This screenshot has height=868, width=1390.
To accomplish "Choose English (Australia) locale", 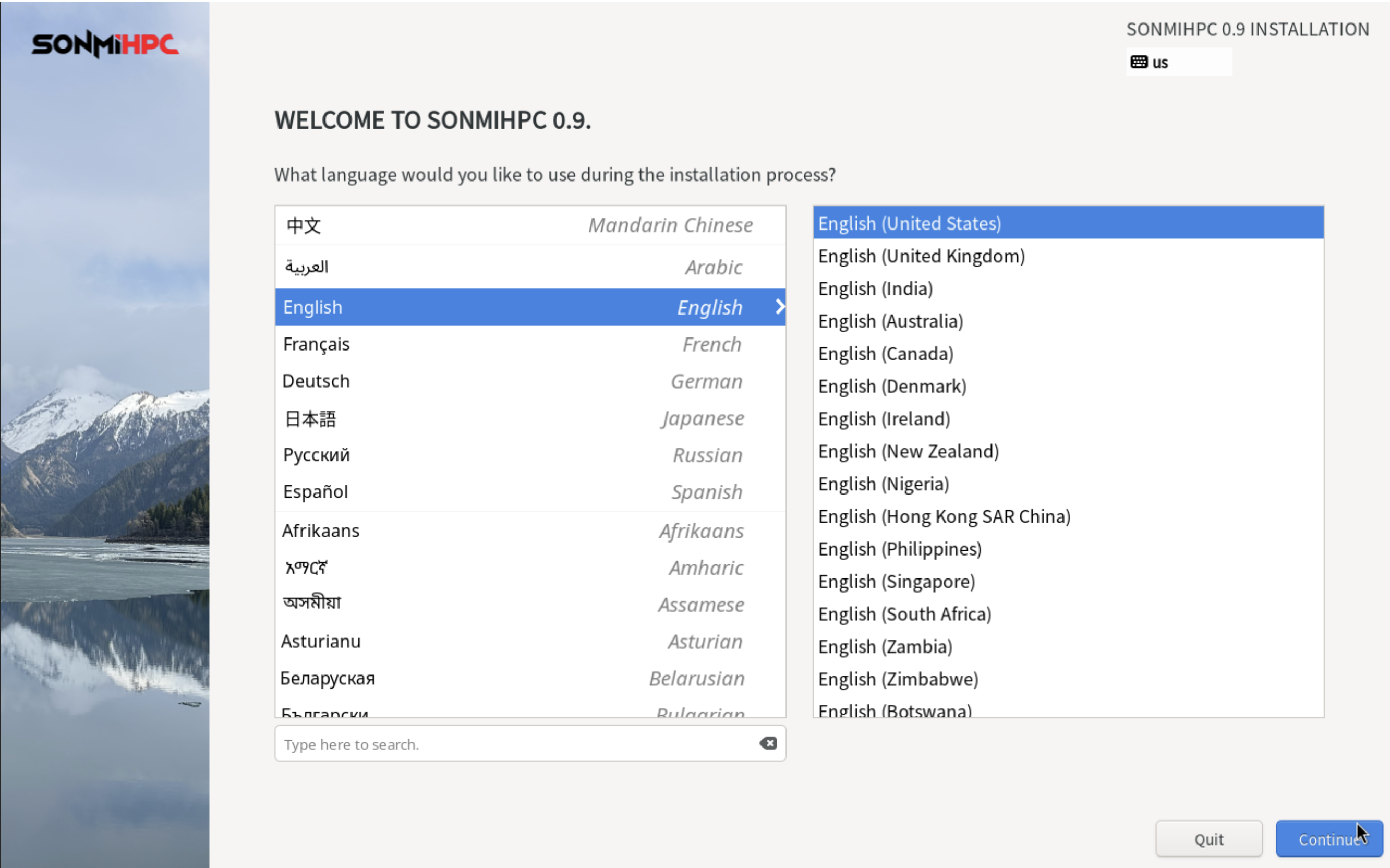I will pyautogui.click(x=890, y=321).
